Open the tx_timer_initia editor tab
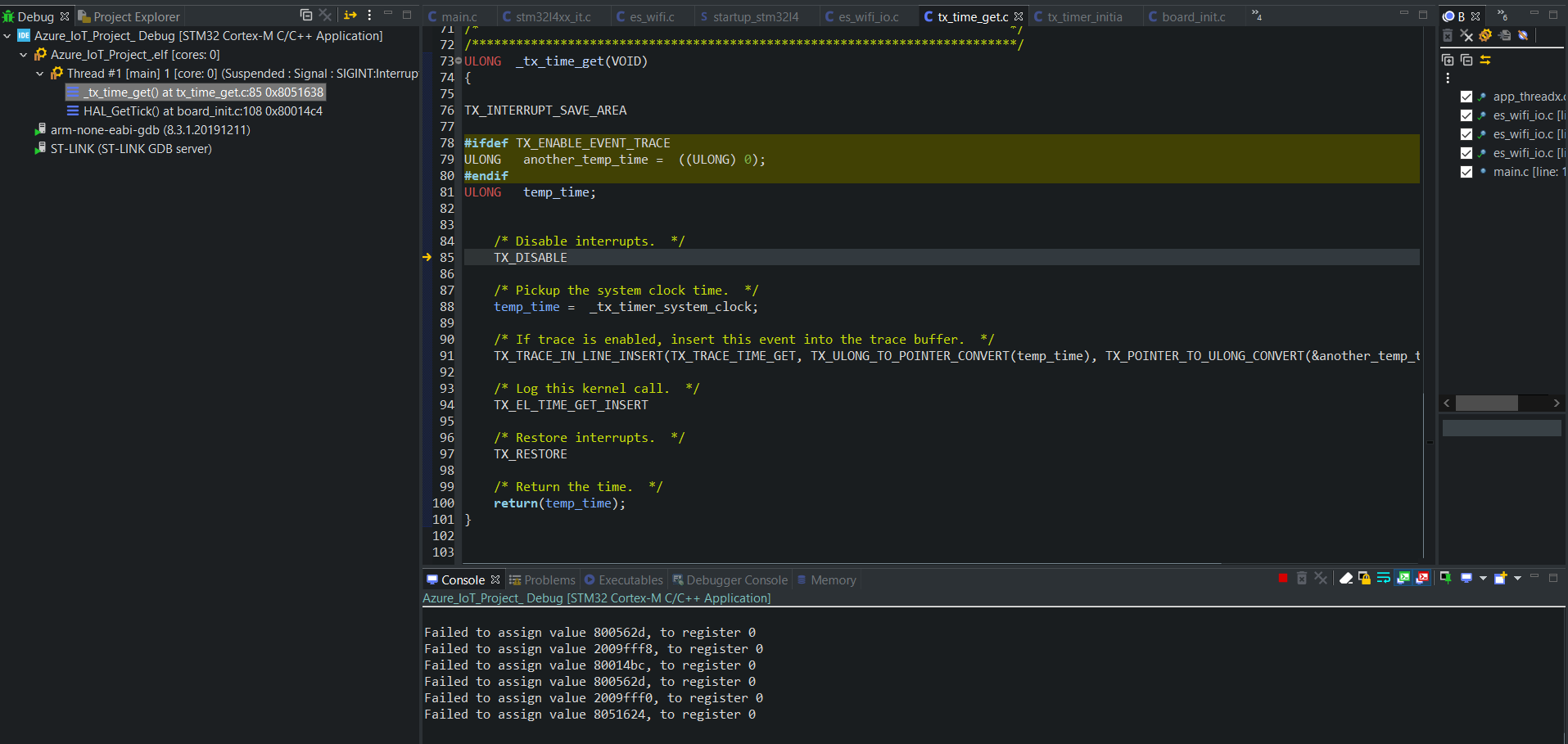Screen dimensions: 1568x744 tap(1078, 16)
